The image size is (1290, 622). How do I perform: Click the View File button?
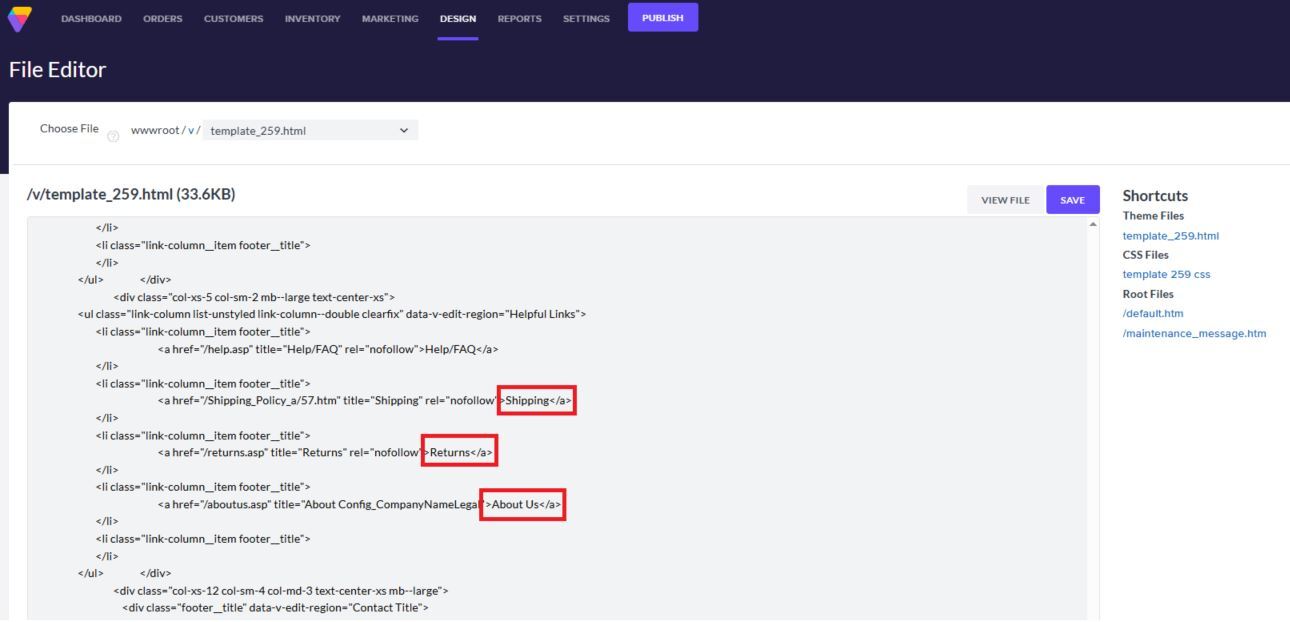[1005, 200]
